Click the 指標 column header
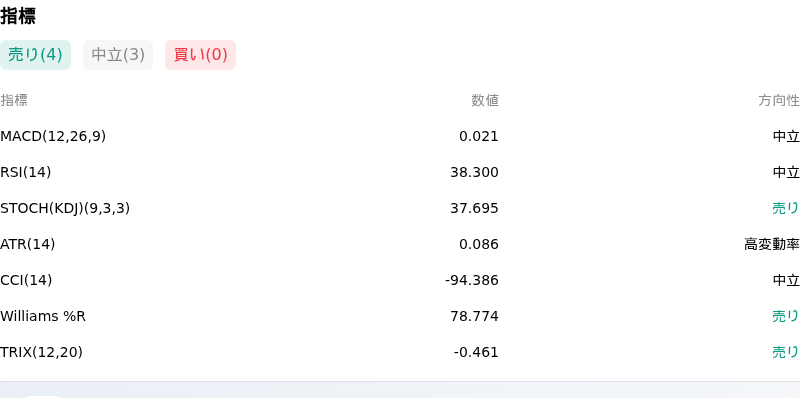Image resolution: width=800 pixels, height=398 pixels. [14, 101]
